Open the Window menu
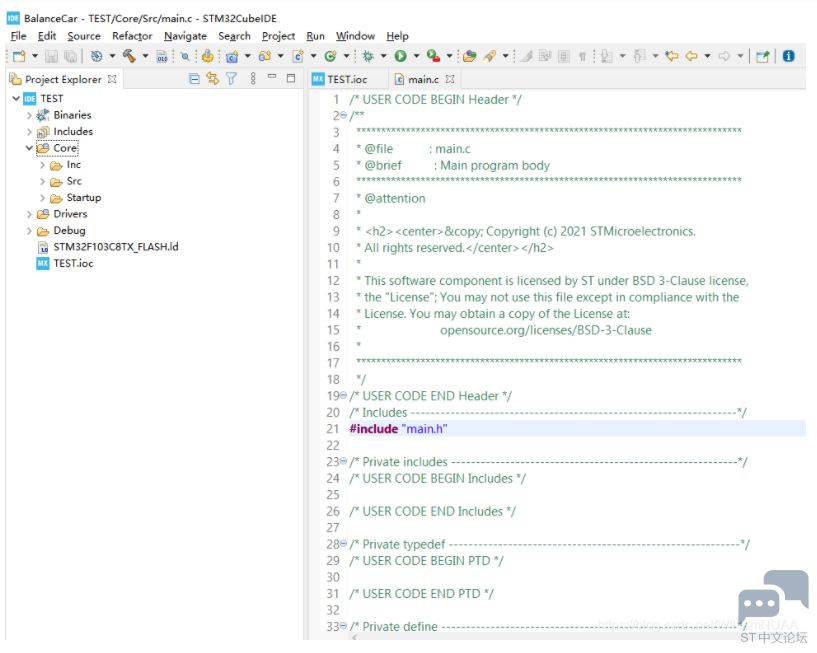Screen dimensions: 817x653 355,36
